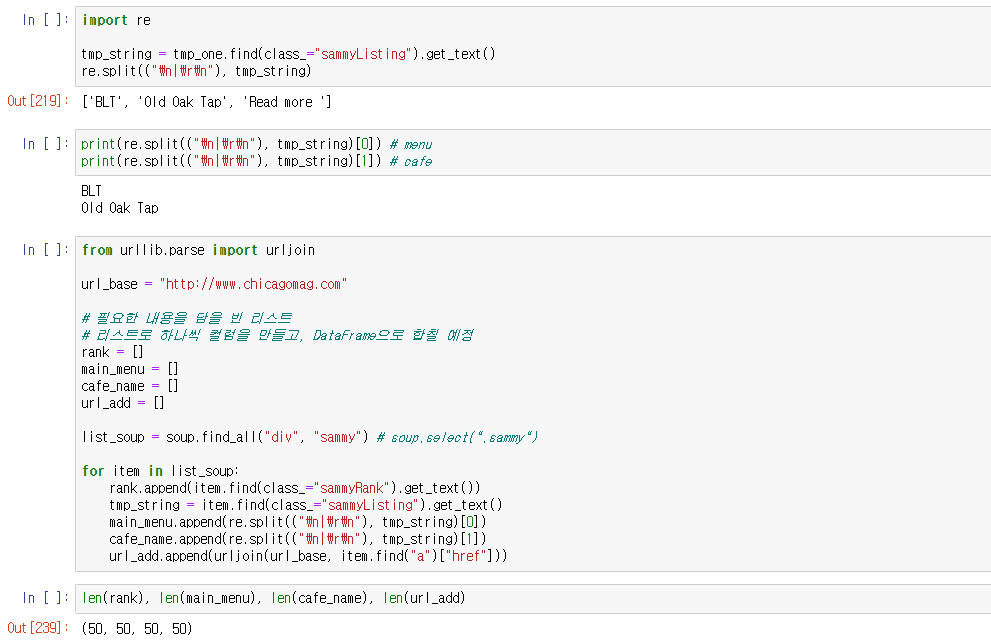This screenshot has height=642, width=991.
Task: Click the list_soup find_all line
Action: (x=309, y=437)
